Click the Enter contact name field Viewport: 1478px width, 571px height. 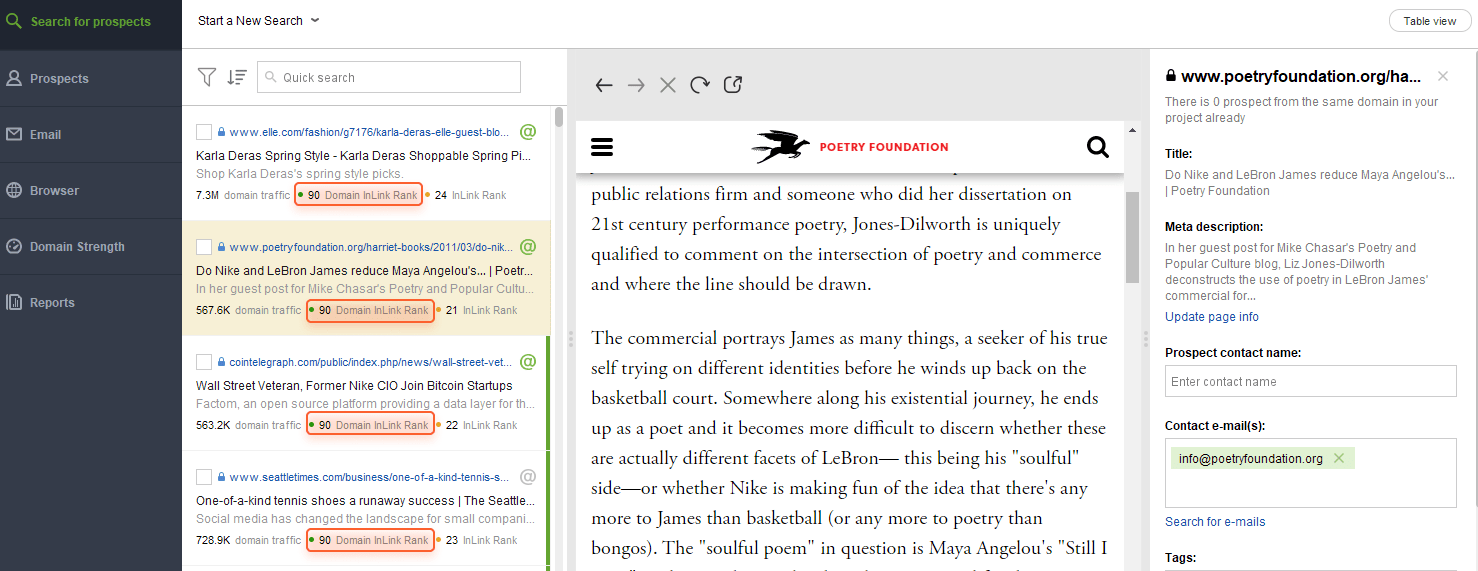tap(1310, 381)
